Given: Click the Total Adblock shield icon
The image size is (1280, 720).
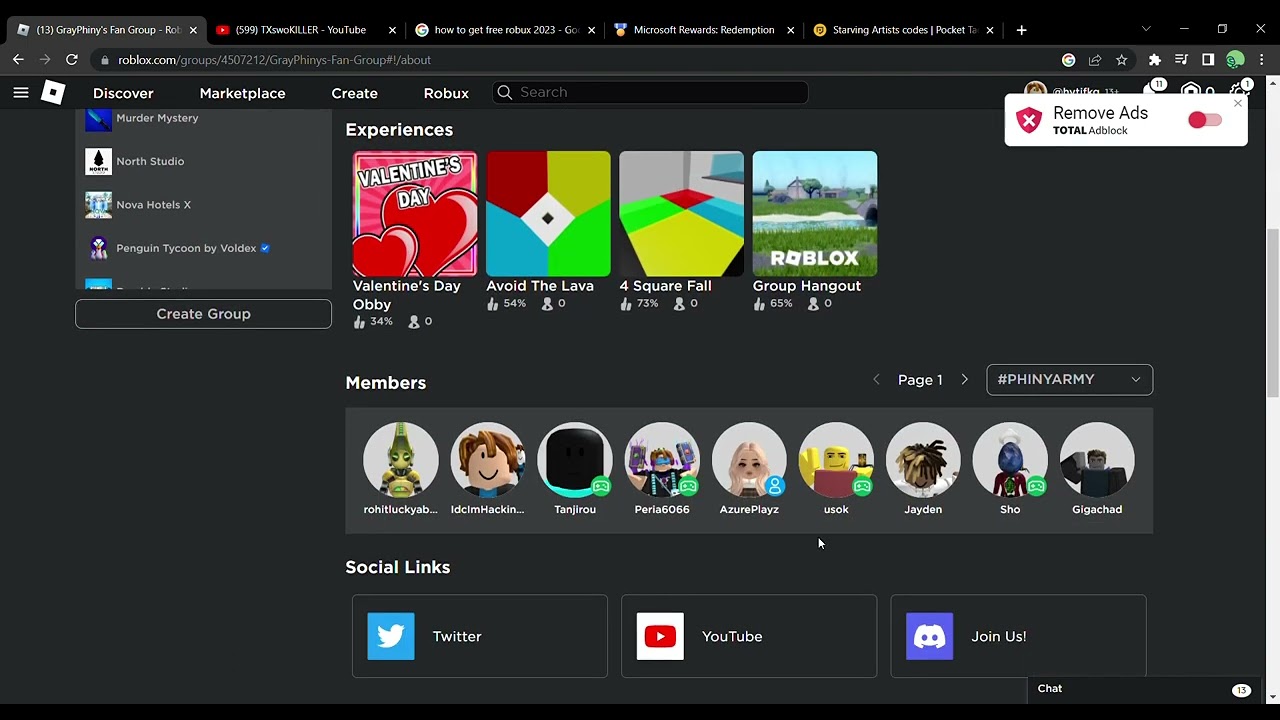Looking at the screenshot, I should click(1029, 121).
